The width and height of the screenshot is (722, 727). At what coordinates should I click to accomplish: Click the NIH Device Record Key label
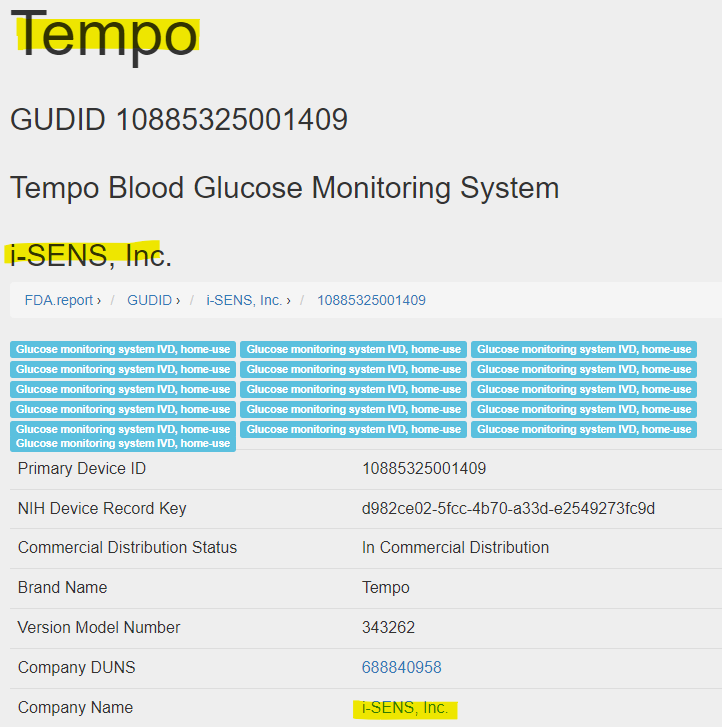pos(102,508)
